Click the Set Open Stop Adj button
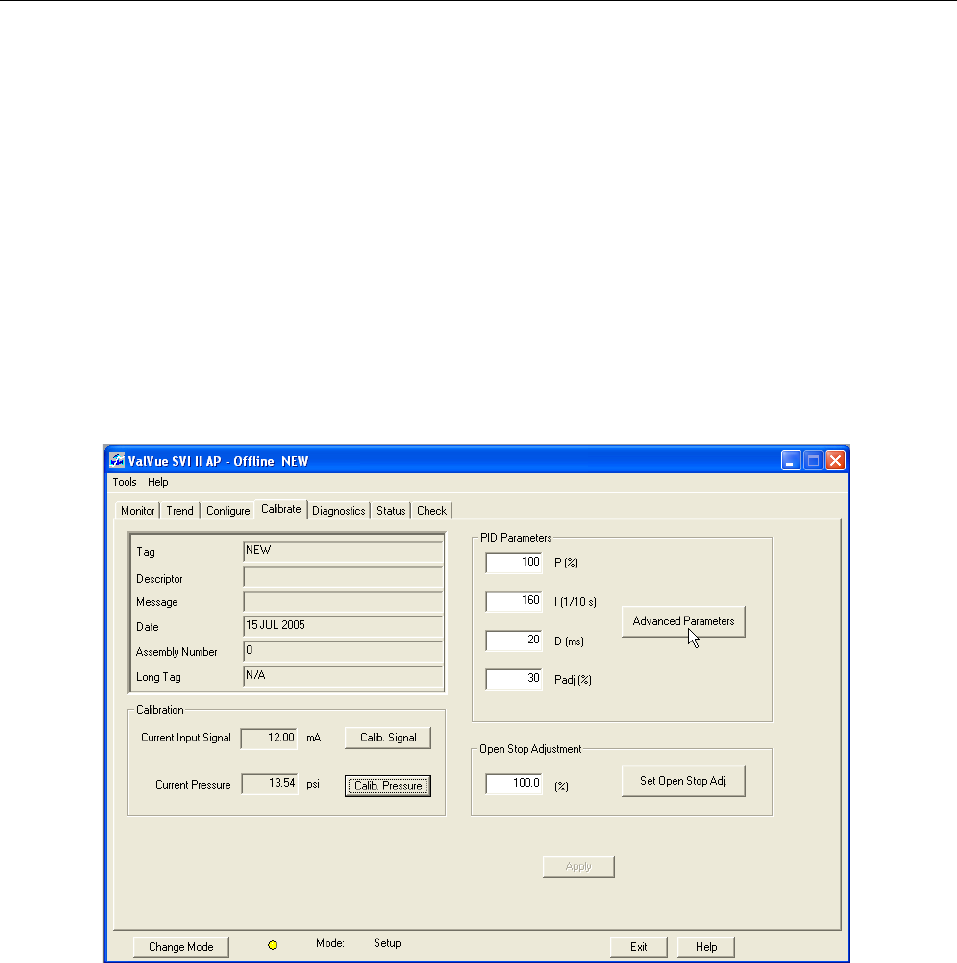This screenshot has width=957, height=963. click(x=684, y=781)
